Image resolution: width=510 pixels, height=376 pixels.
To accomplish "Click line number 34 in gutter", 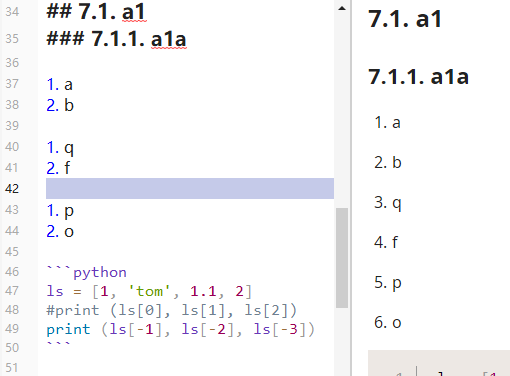I will point(12,12).
